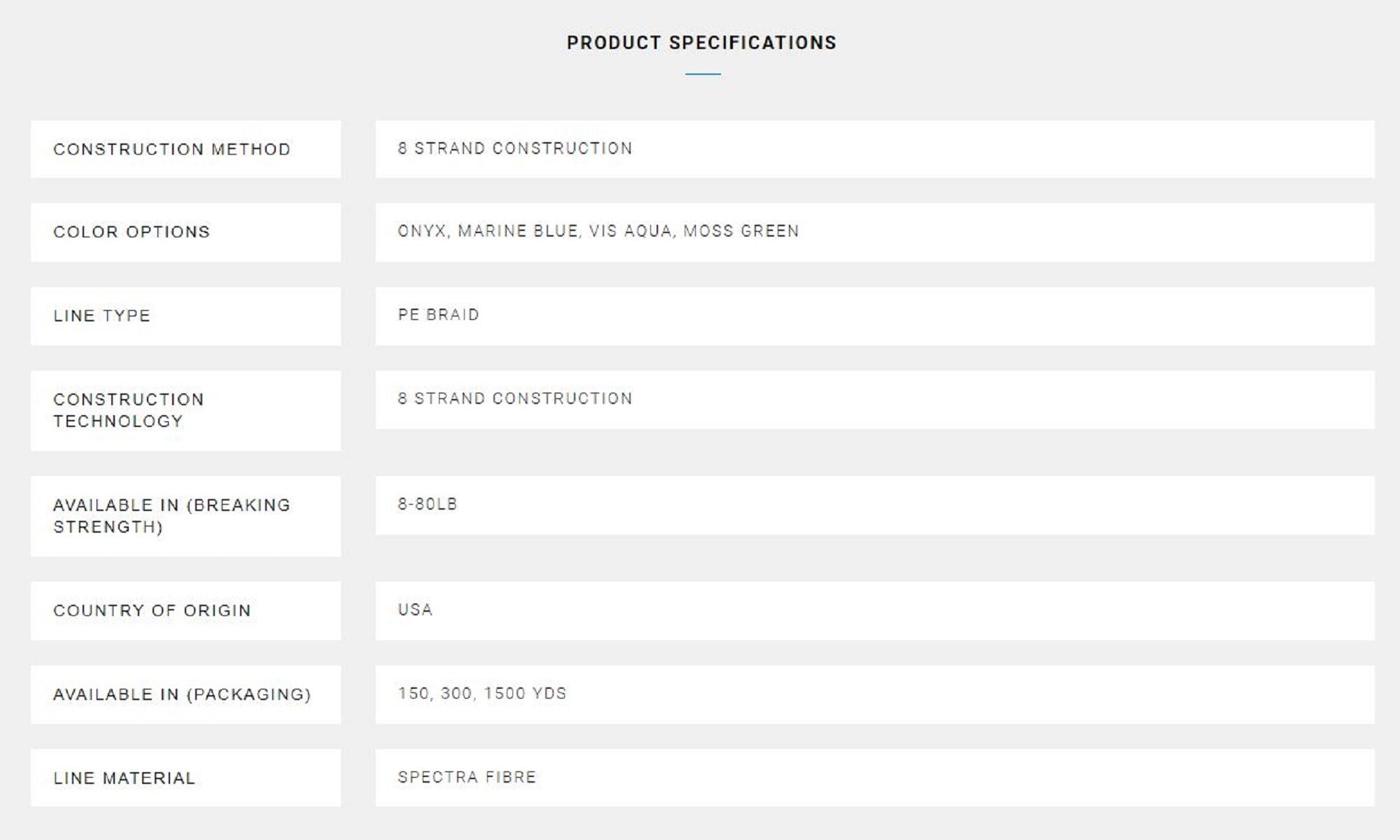This screenshot has width=1400, height=840.
Task: Select the Available In (Packaging) label
Action: click(x=182, y=694)
